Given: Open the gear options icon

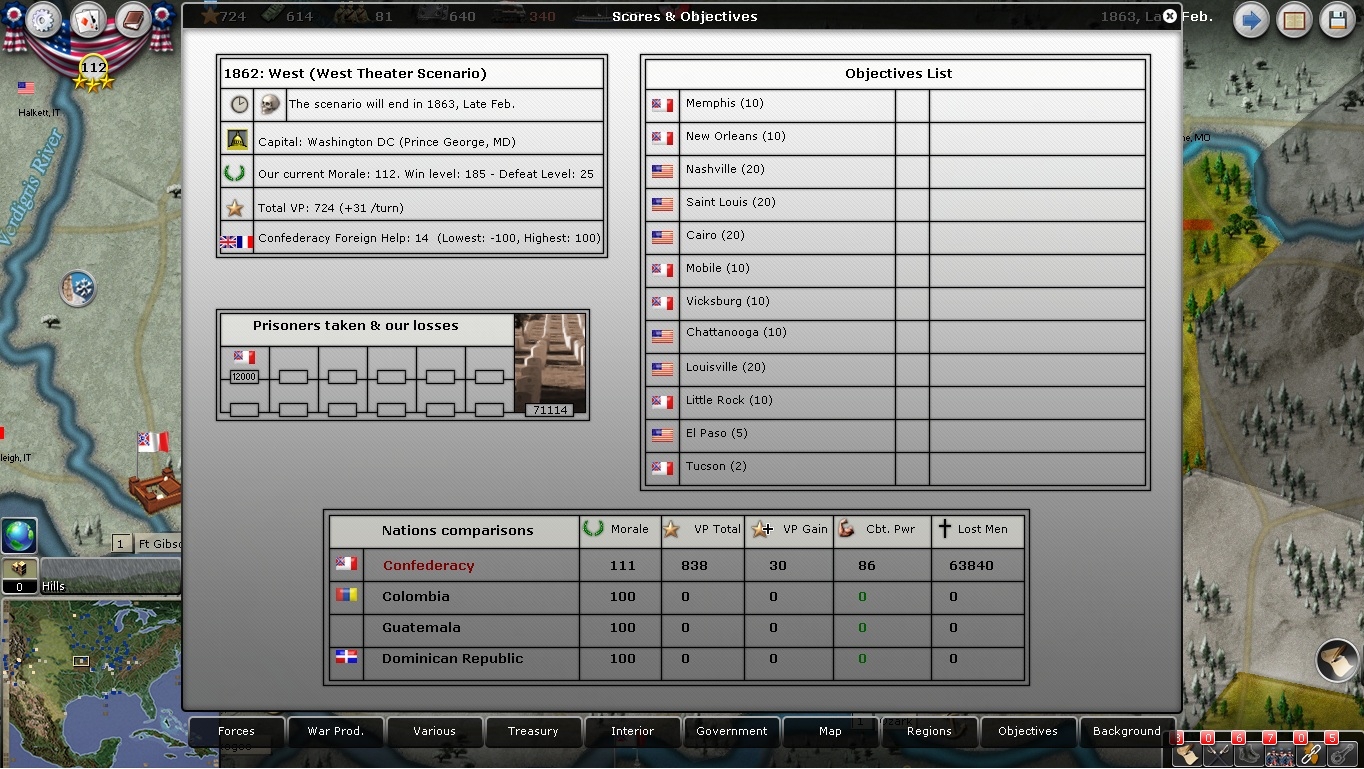Looking at the screenshot, I should click(43, 20).
